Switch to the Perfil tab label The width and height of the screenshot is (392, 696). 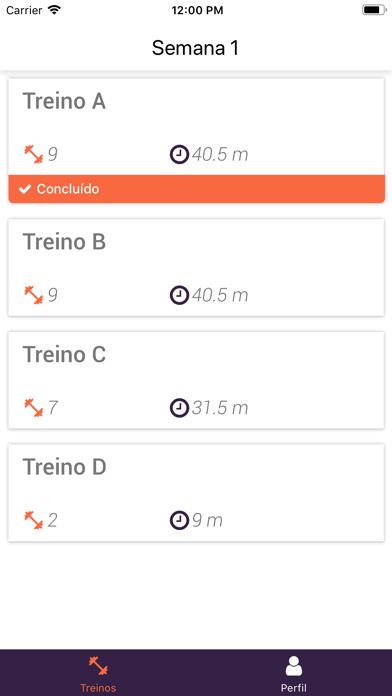(x=293, y=688)
